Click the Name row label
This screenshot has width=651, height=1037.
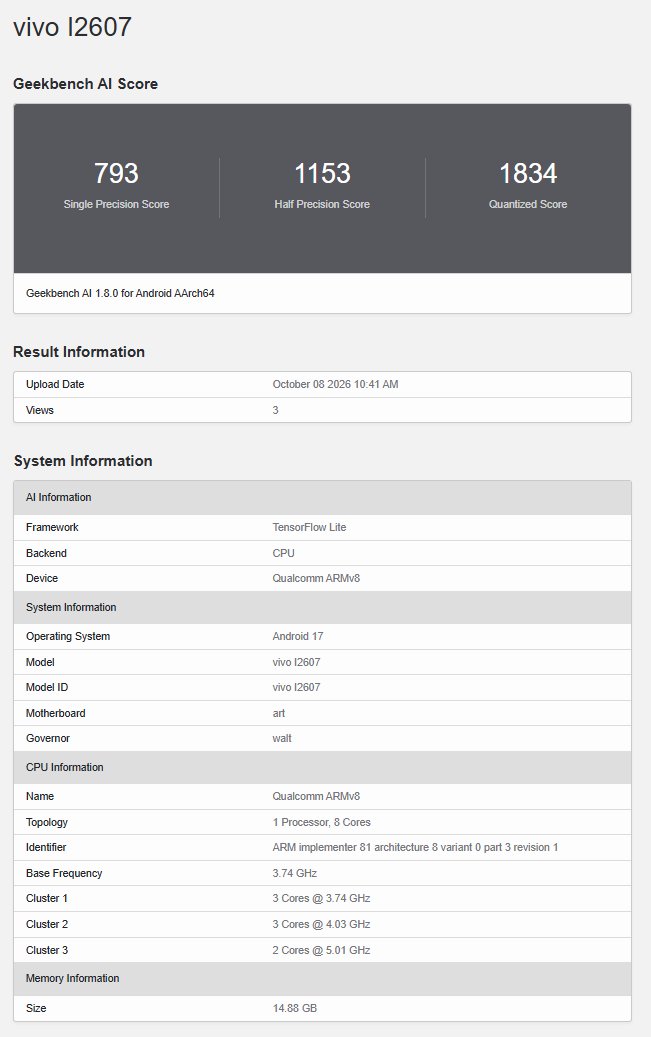tap(40, 796)
